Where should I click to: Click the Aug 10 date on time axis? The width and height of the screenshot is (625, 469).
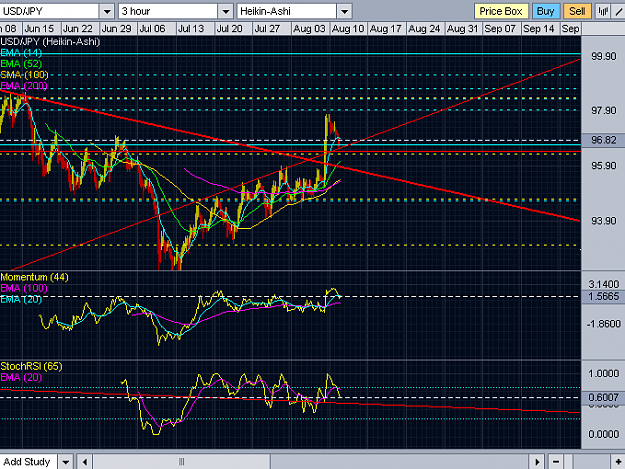(x=348, y=29)
